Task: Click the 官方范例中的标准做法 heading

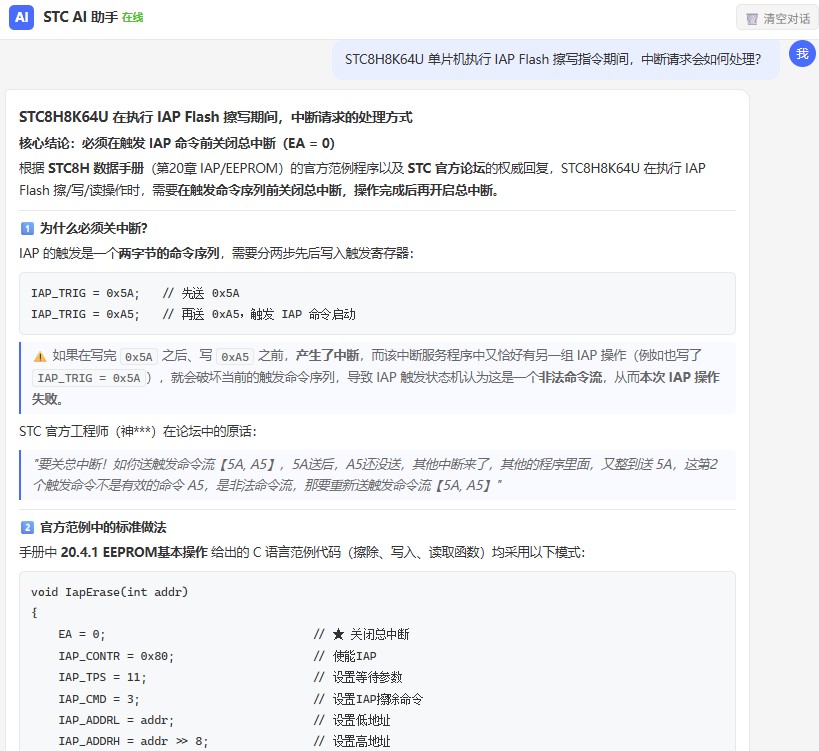Action: (103, 527)
